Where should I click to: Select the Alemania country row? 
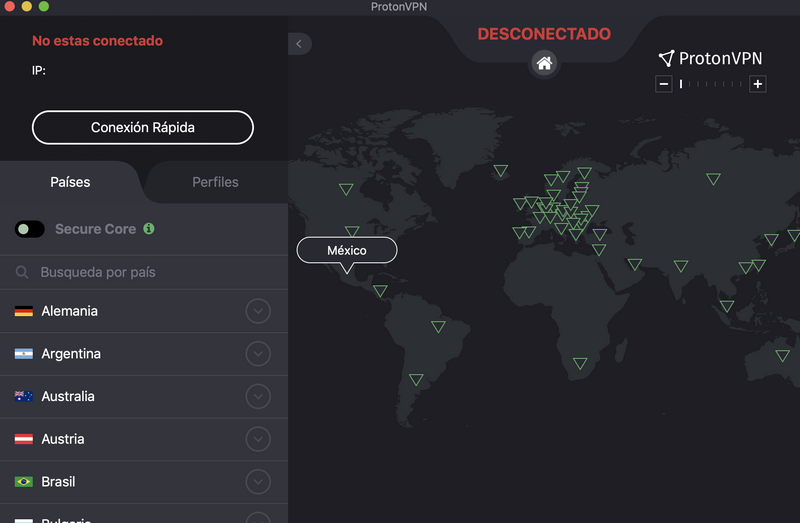[144, 311]
